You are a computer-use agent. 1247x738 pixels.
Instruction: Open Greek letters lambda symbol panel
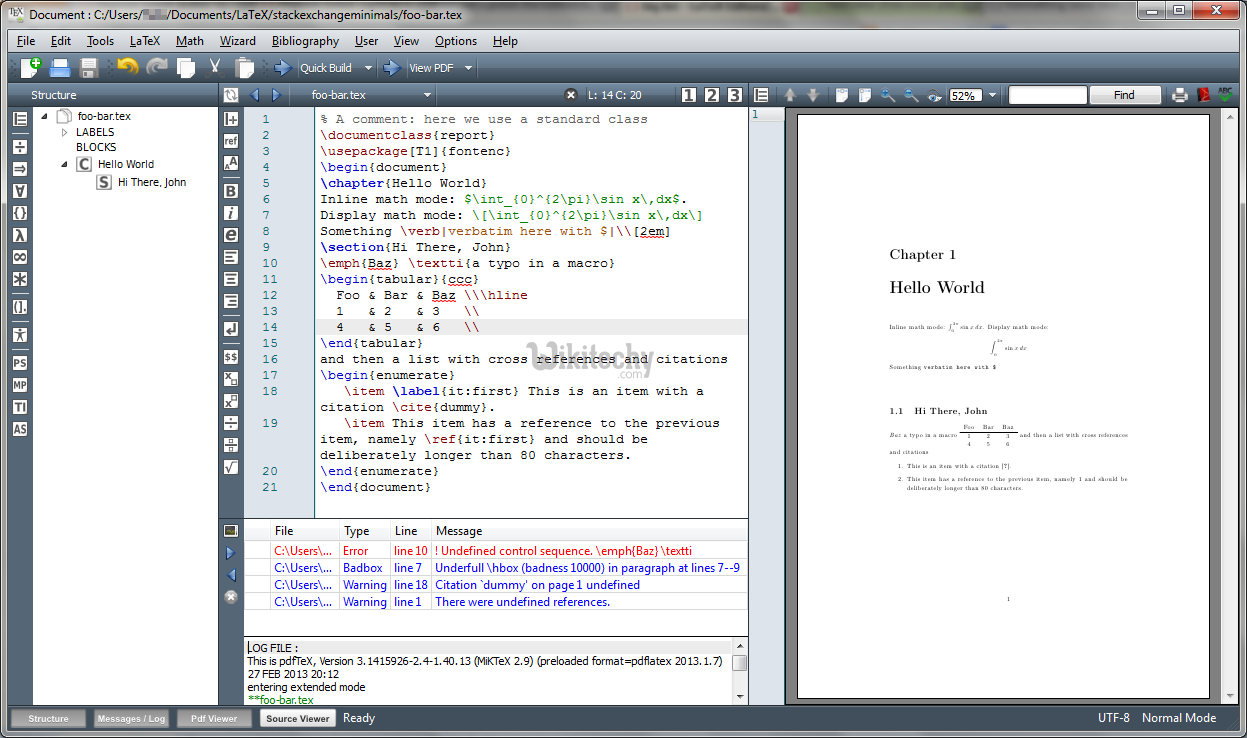tap(20, 235)
